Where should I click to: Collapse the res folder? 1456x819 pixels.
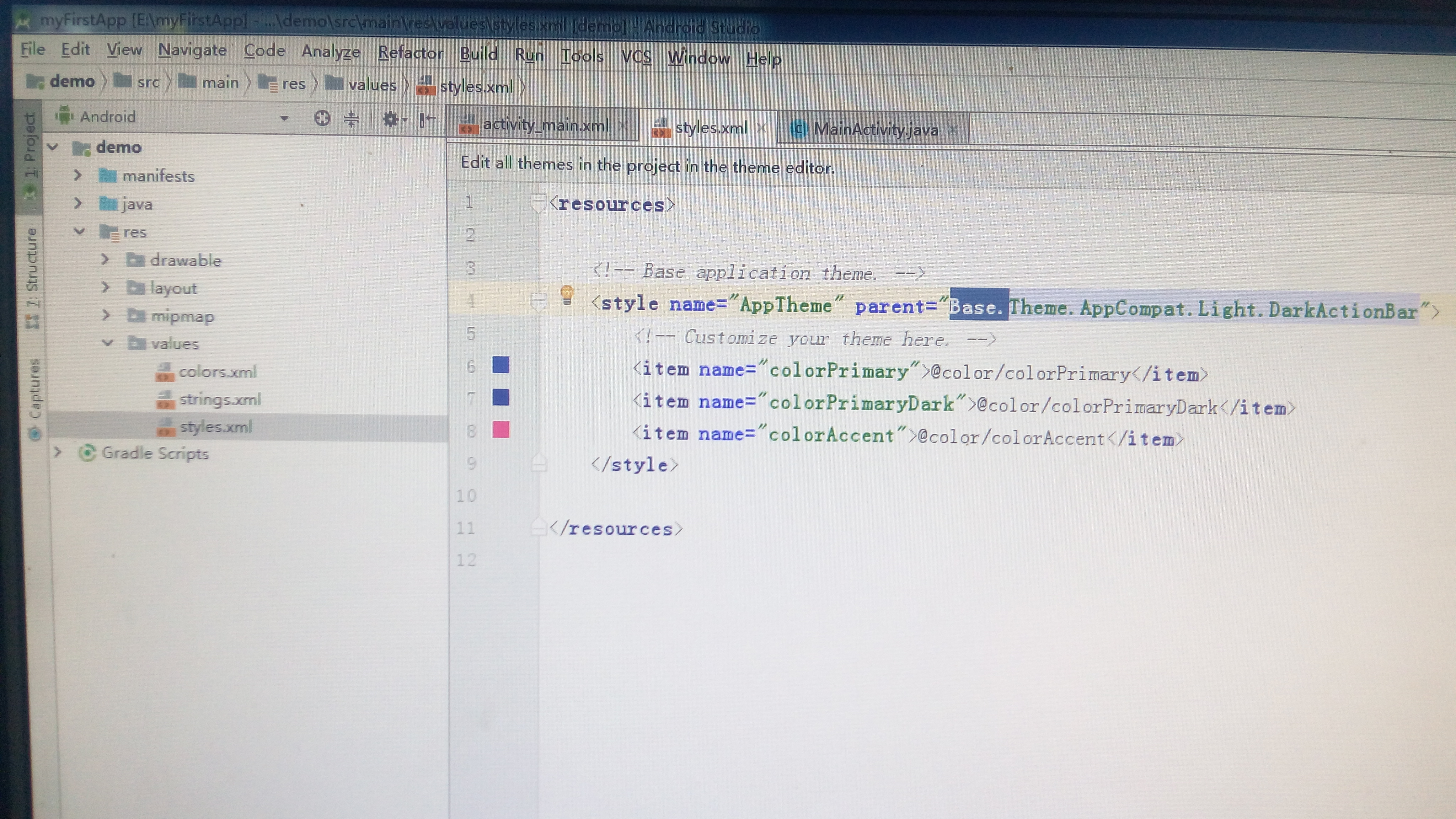79,231
